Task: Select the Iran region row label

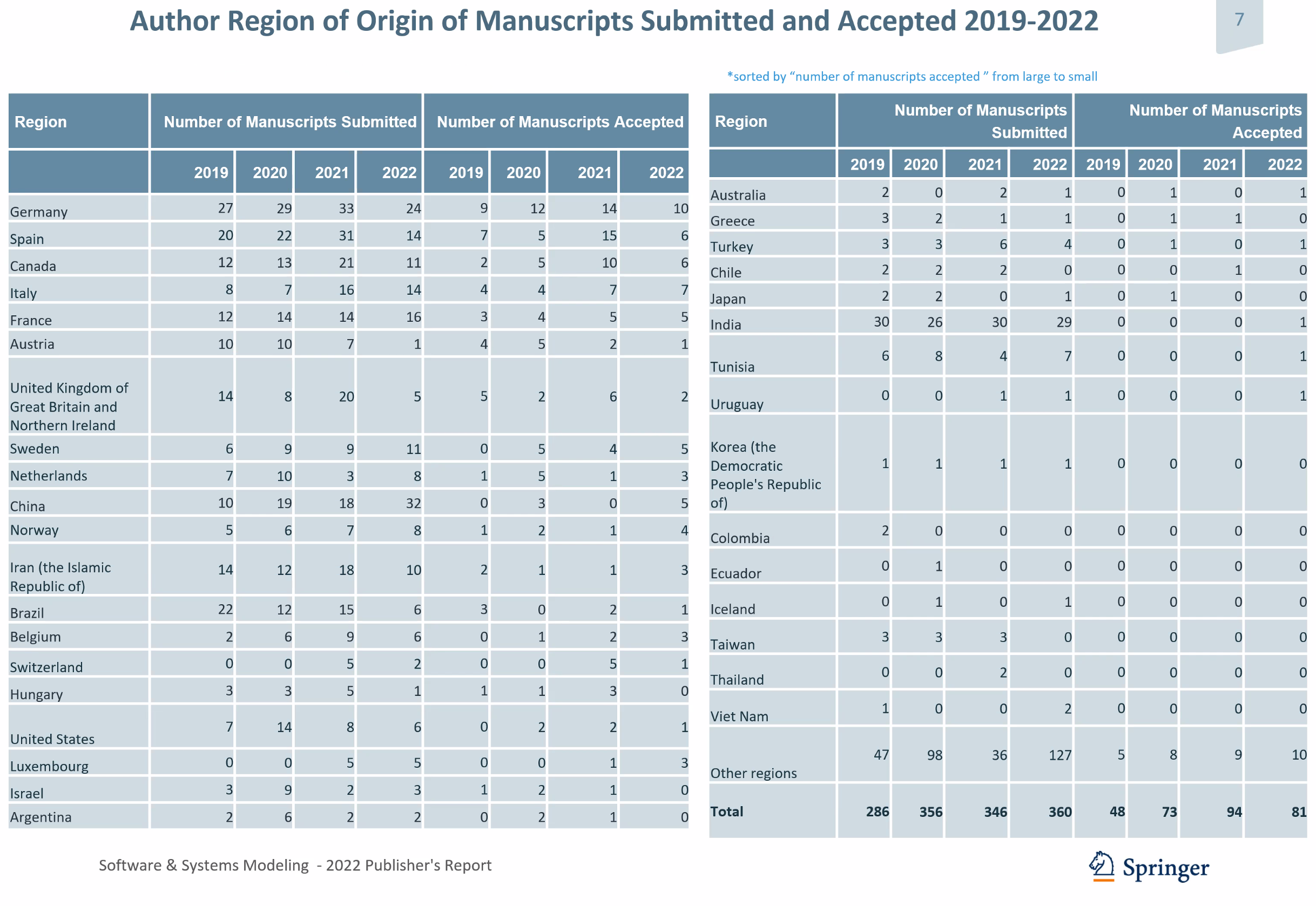Action: [78, 570]
